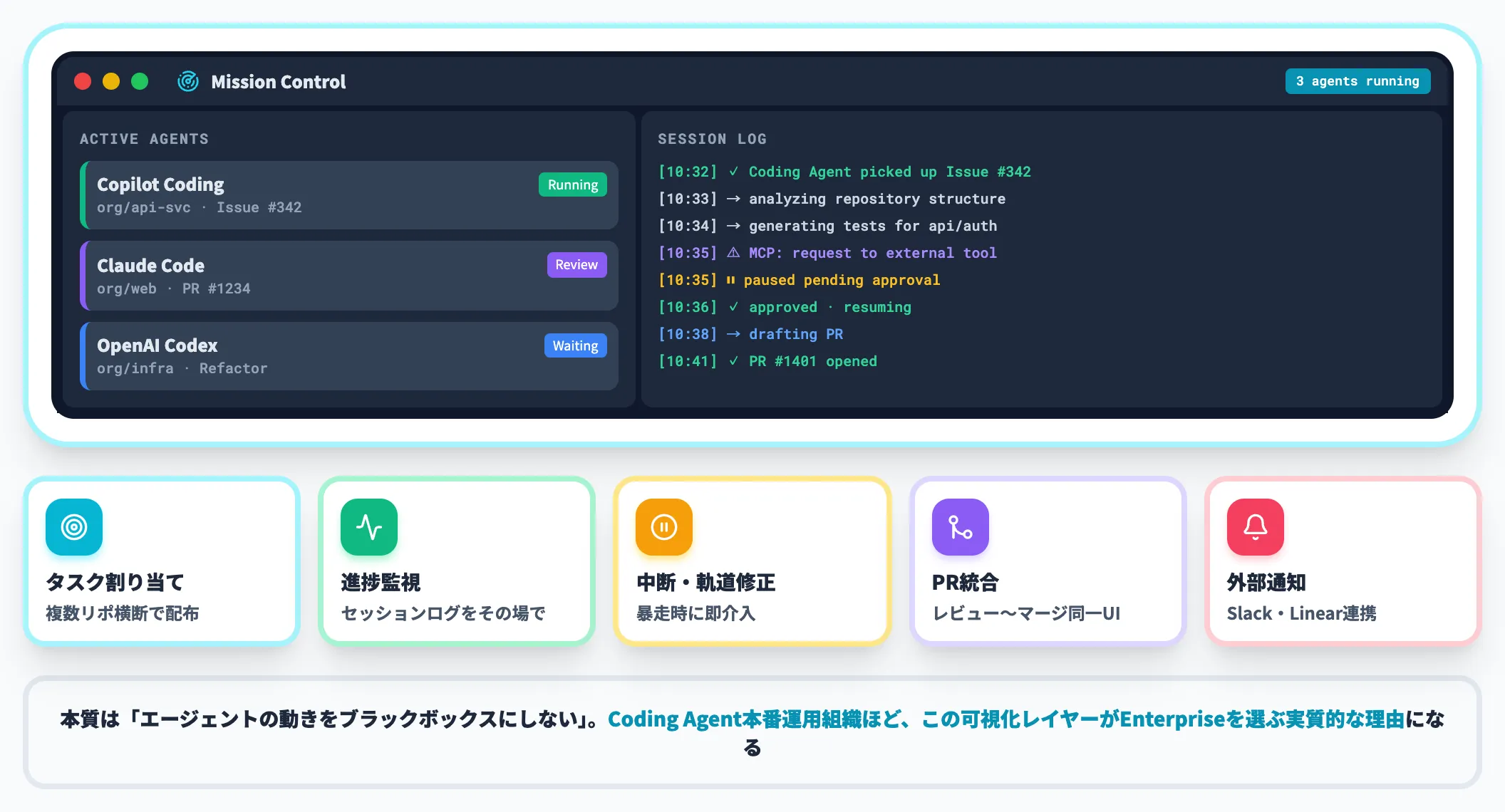Click the タスク割り当て card title

(115, 582)
